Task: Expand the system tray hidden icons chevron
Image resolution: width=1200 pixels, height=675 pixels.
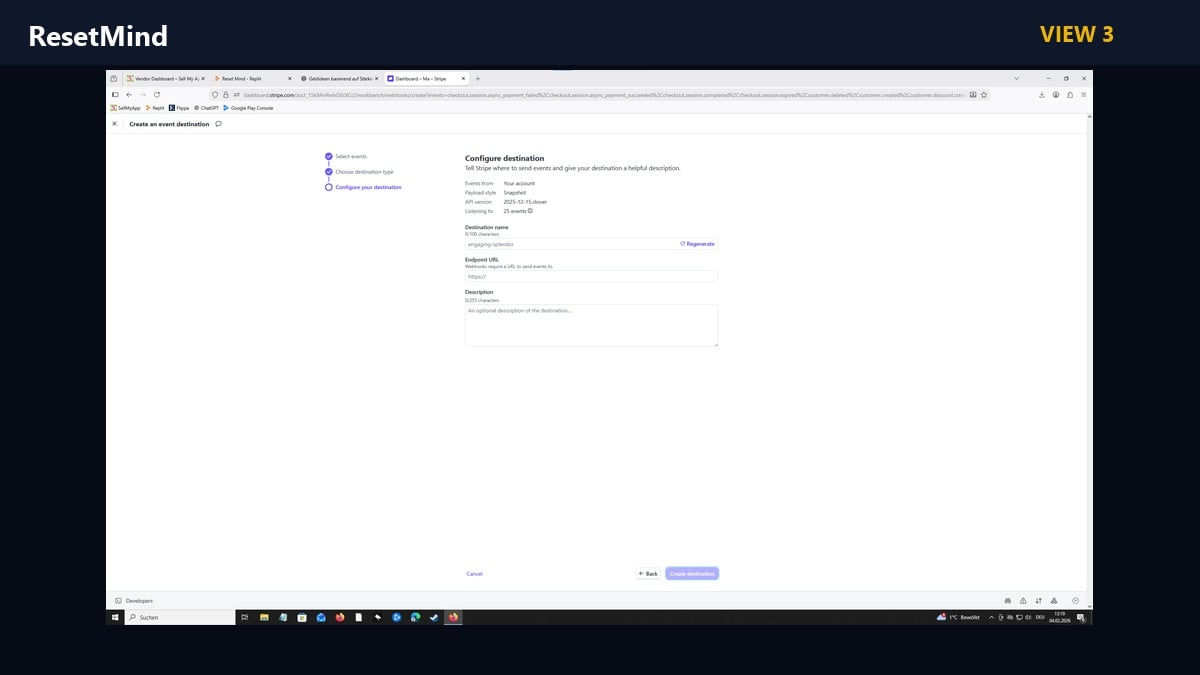Action: tap(992, 618)
